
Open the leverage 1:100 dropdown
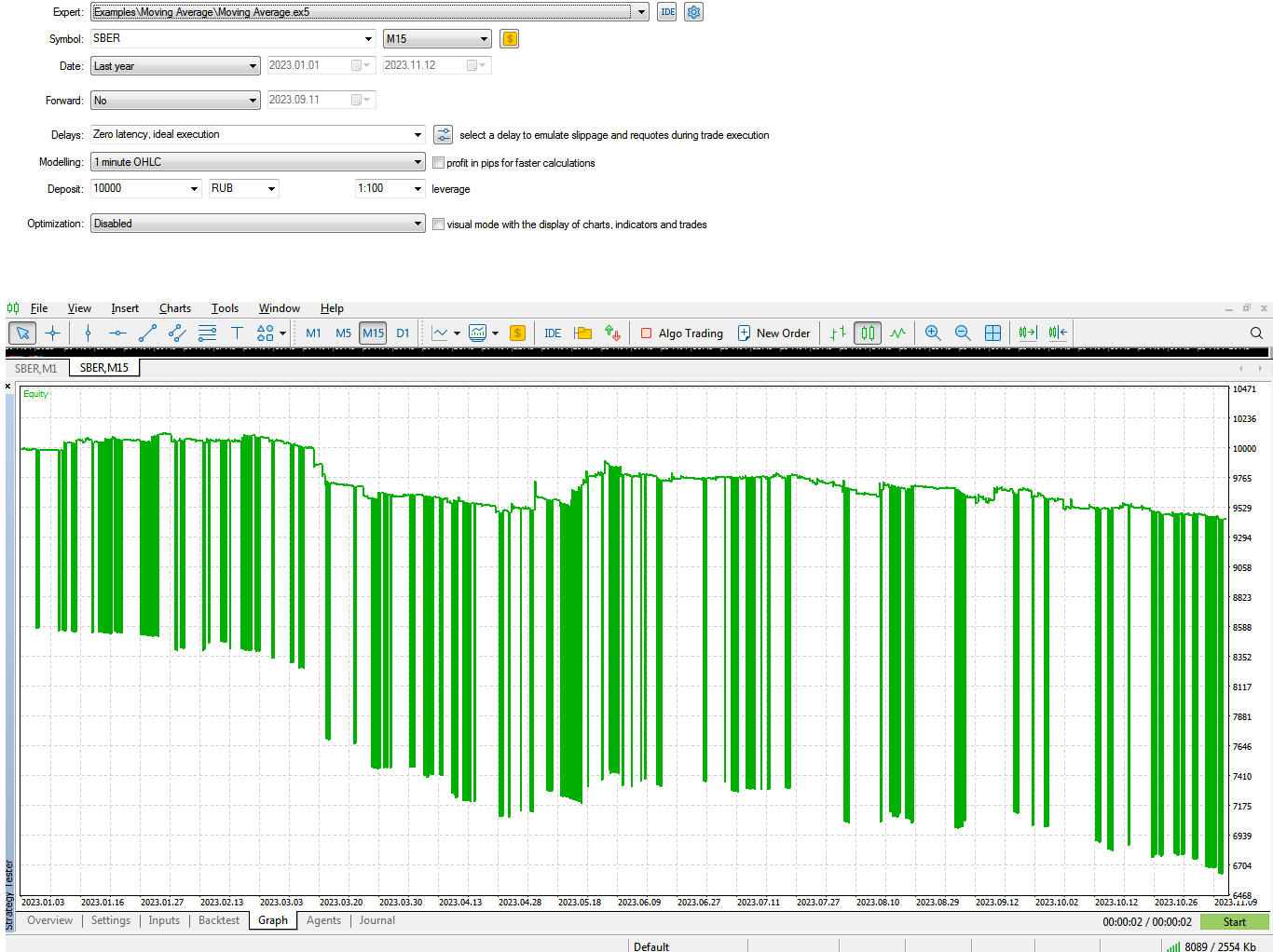tap(417, 189)
